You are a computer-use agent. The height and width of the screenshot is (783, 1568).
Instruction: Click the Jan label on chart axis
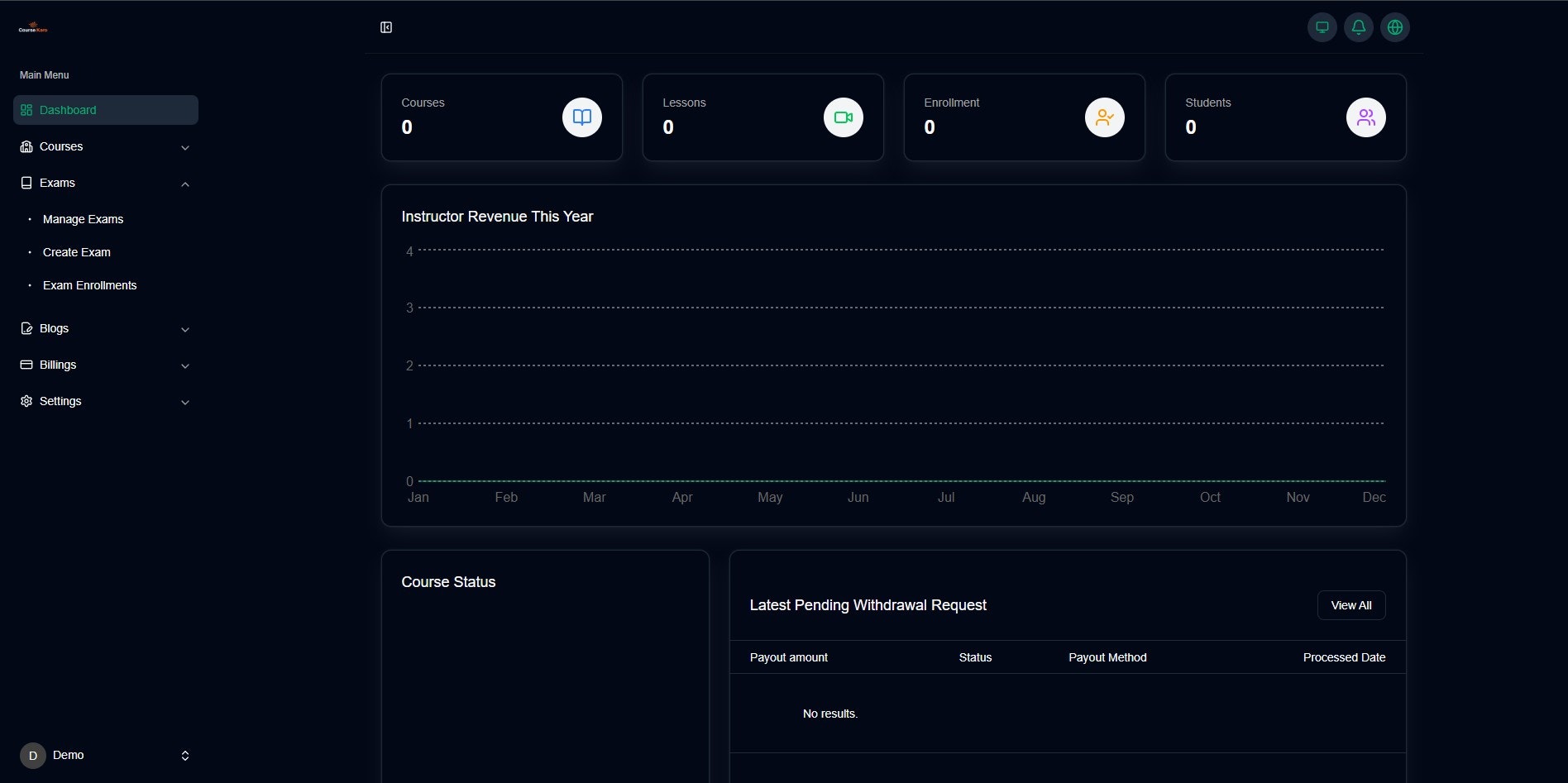tap(418, 497)
